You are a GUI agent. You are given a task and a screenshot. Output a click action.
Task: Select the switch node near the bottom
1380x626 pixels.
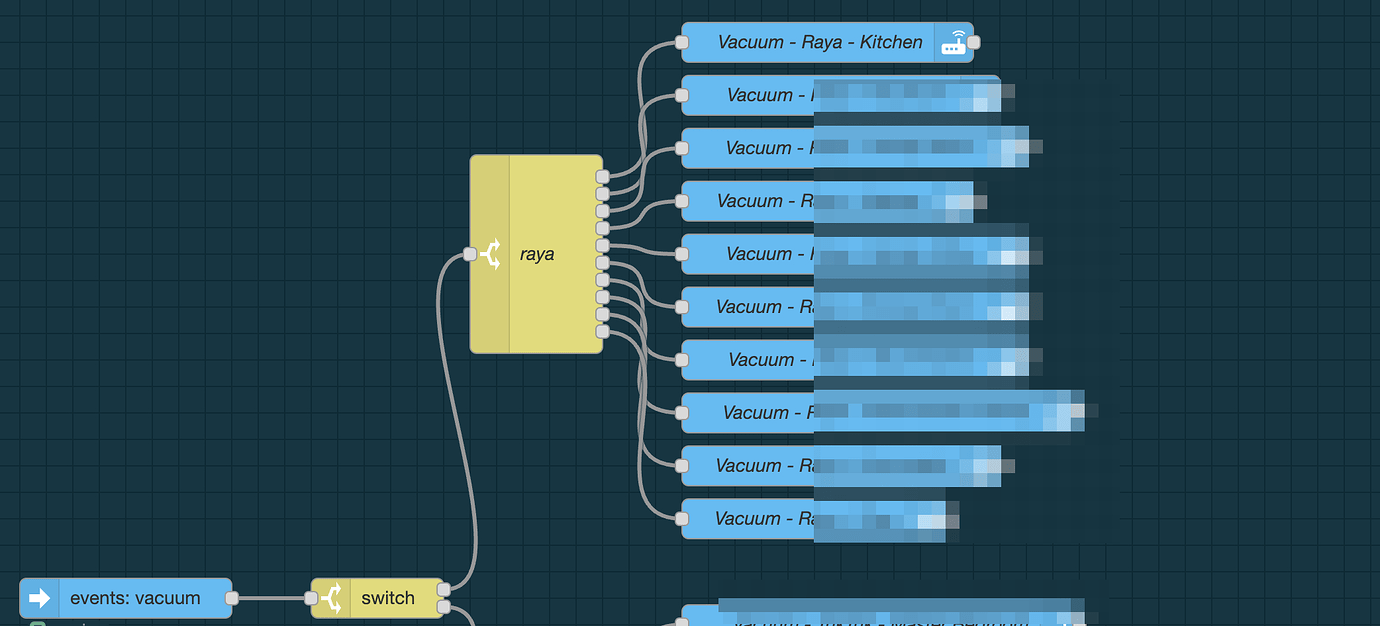pos(390,598)
